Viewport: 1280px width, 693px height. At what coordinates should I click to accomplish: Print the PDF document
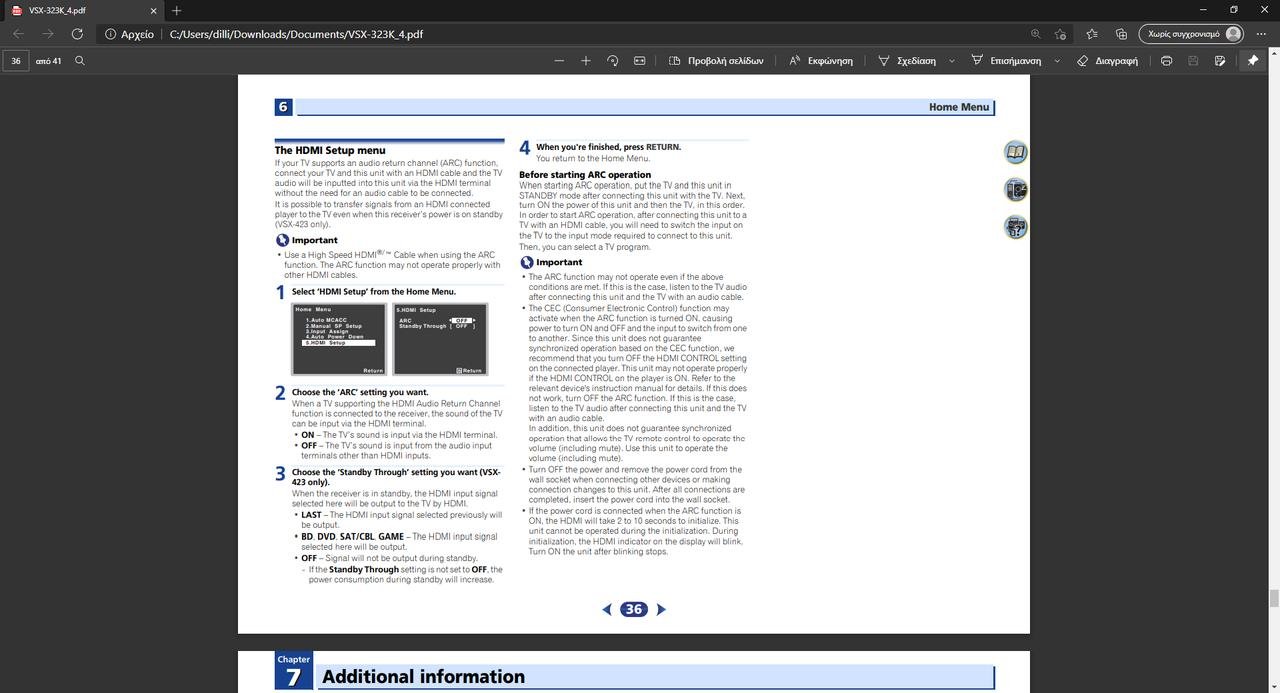(x=1166, y=61)
